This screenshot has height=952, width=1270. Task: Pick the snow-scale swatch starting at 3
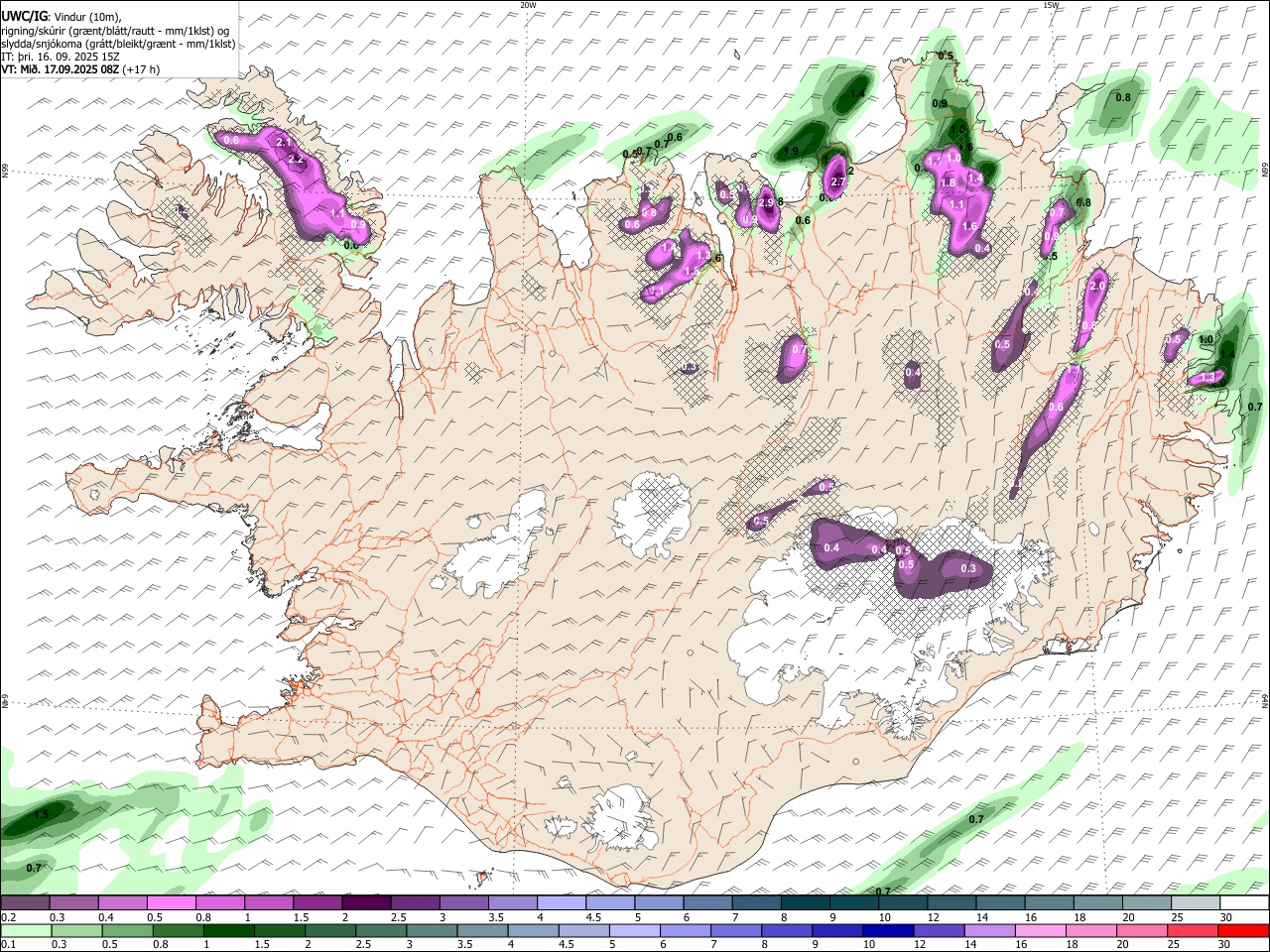click(463, 903)
